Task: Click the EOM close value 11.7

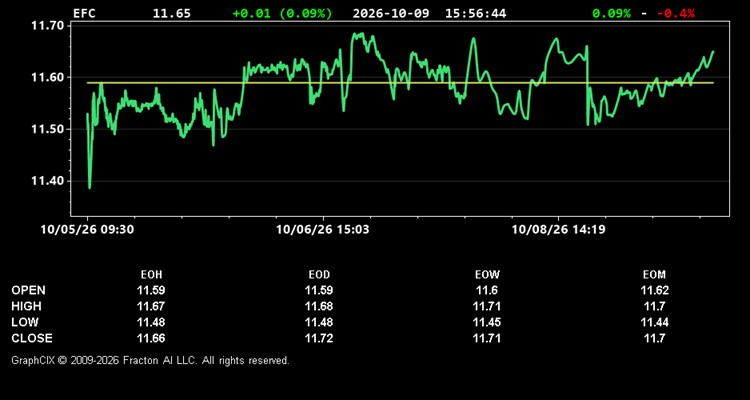Action: point(654,338)
